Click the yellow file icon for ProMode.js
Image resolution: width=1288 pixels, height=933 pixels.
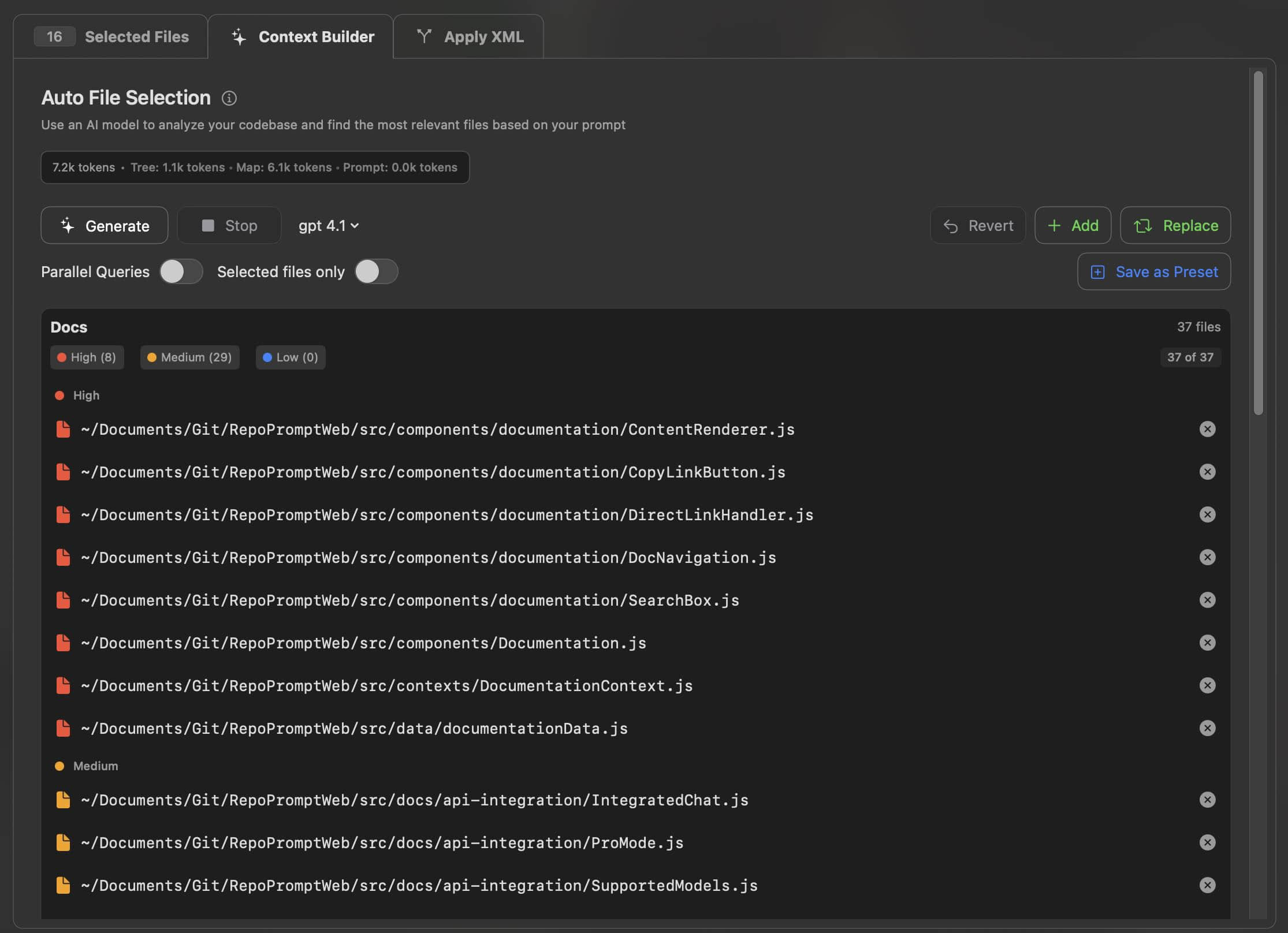coord(63,842)
